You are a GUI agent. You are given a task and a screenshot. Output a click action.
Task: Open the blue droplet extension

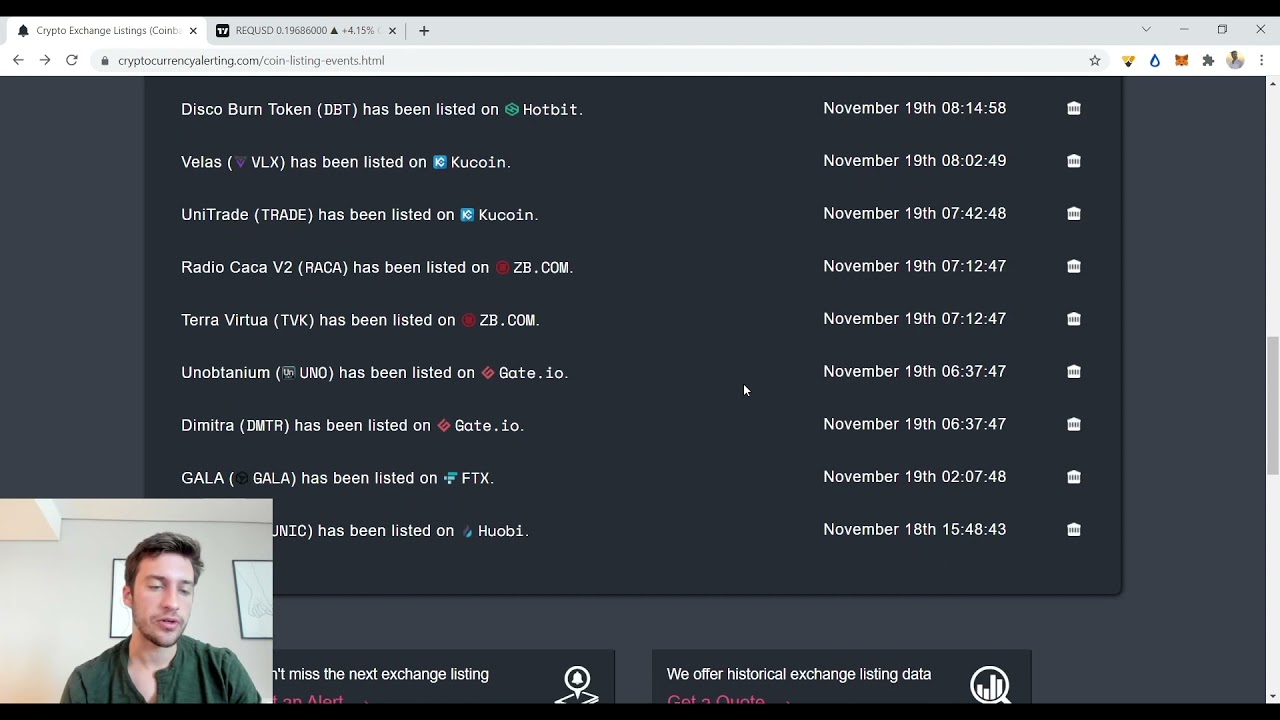pos(1155,60)
